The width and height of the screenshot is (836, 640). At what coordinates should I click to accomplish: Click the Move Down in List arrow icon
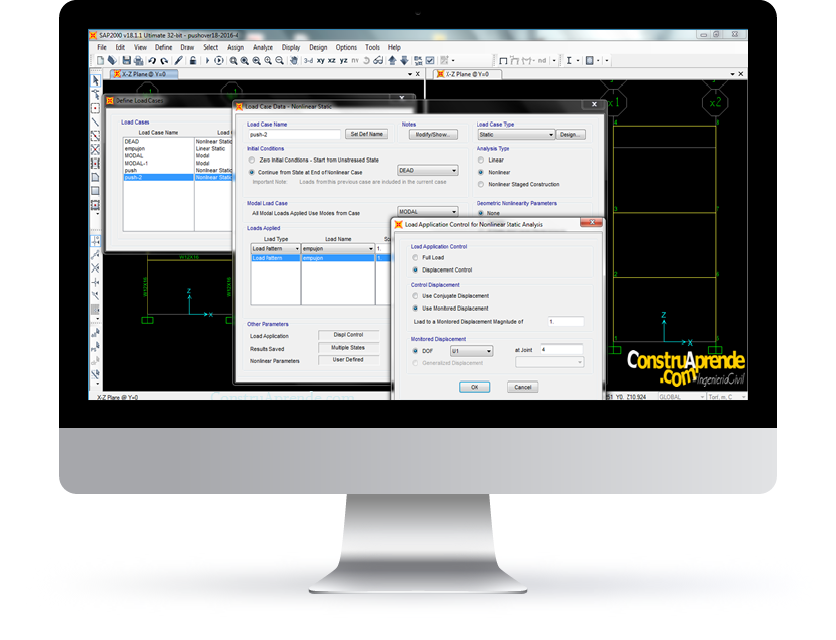pos(404,61)
